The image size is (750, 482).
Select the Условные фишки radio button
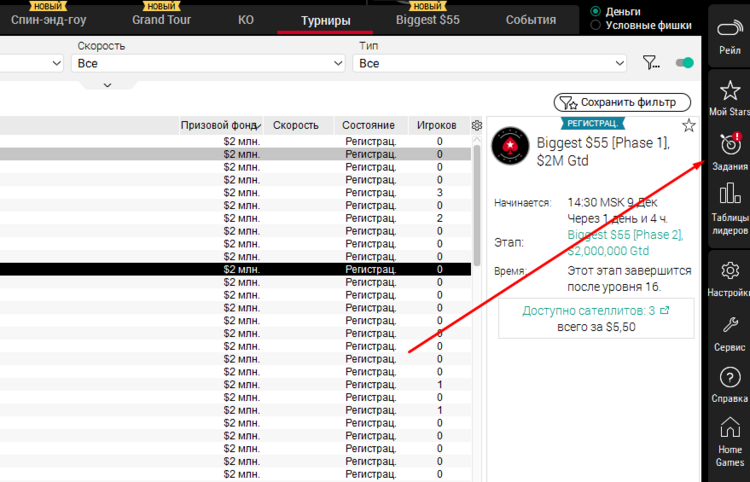[x=597, y=25]
